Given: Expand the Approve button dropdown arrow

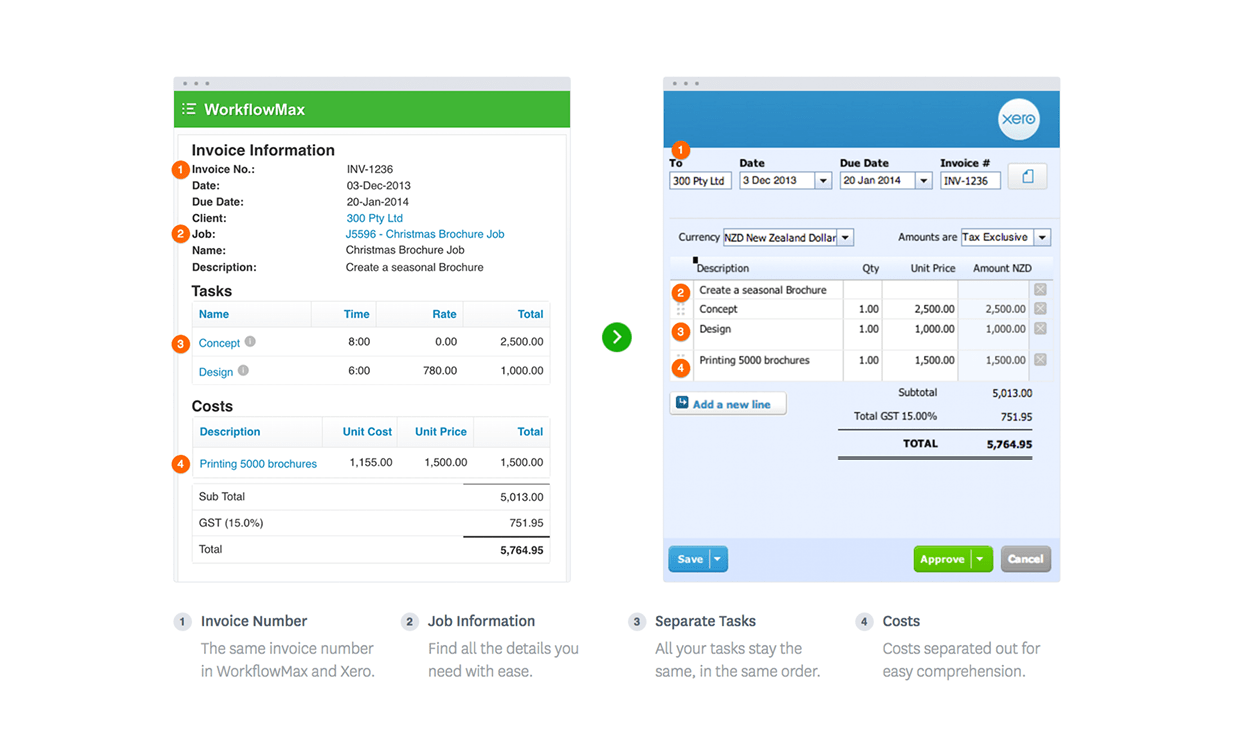Looking at the screenshot, I should coord(981,559).
